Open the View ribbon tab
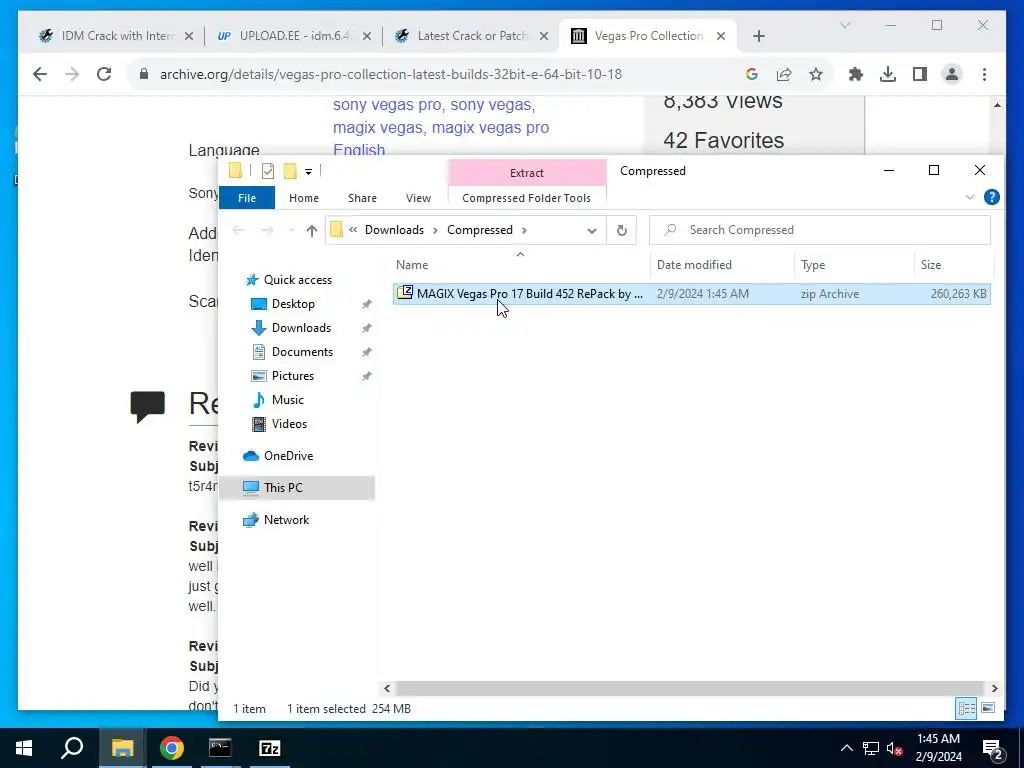The height and width of the screenshot is (768, 1024). coord(418,198)
